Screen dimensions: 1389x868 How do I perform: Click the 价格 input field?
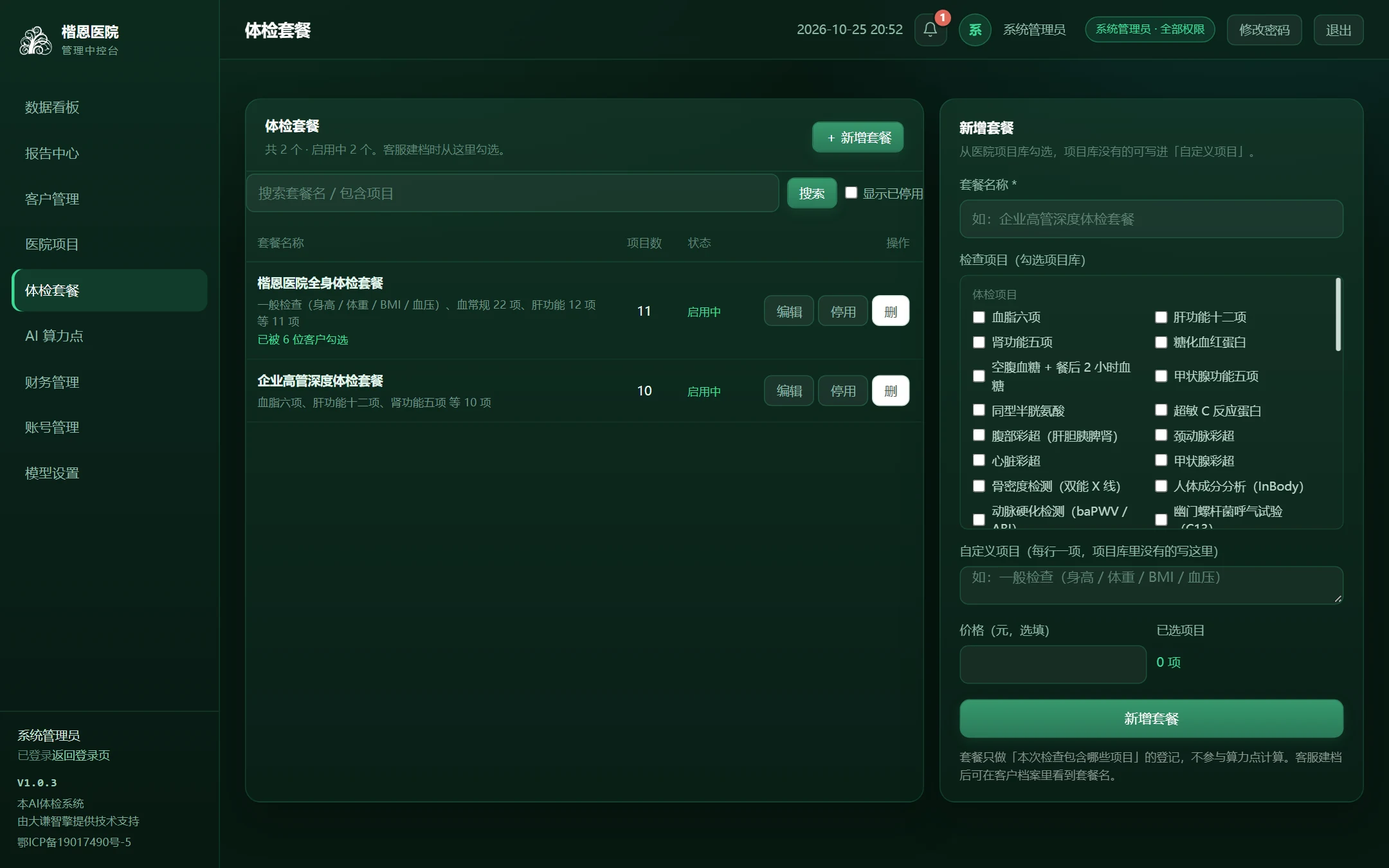[1053, 664]
